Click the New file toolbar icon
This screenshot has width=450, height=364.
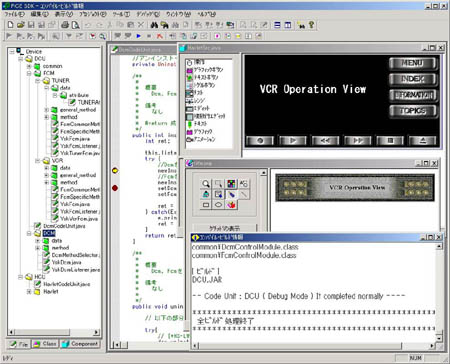(x=10, y=25)
